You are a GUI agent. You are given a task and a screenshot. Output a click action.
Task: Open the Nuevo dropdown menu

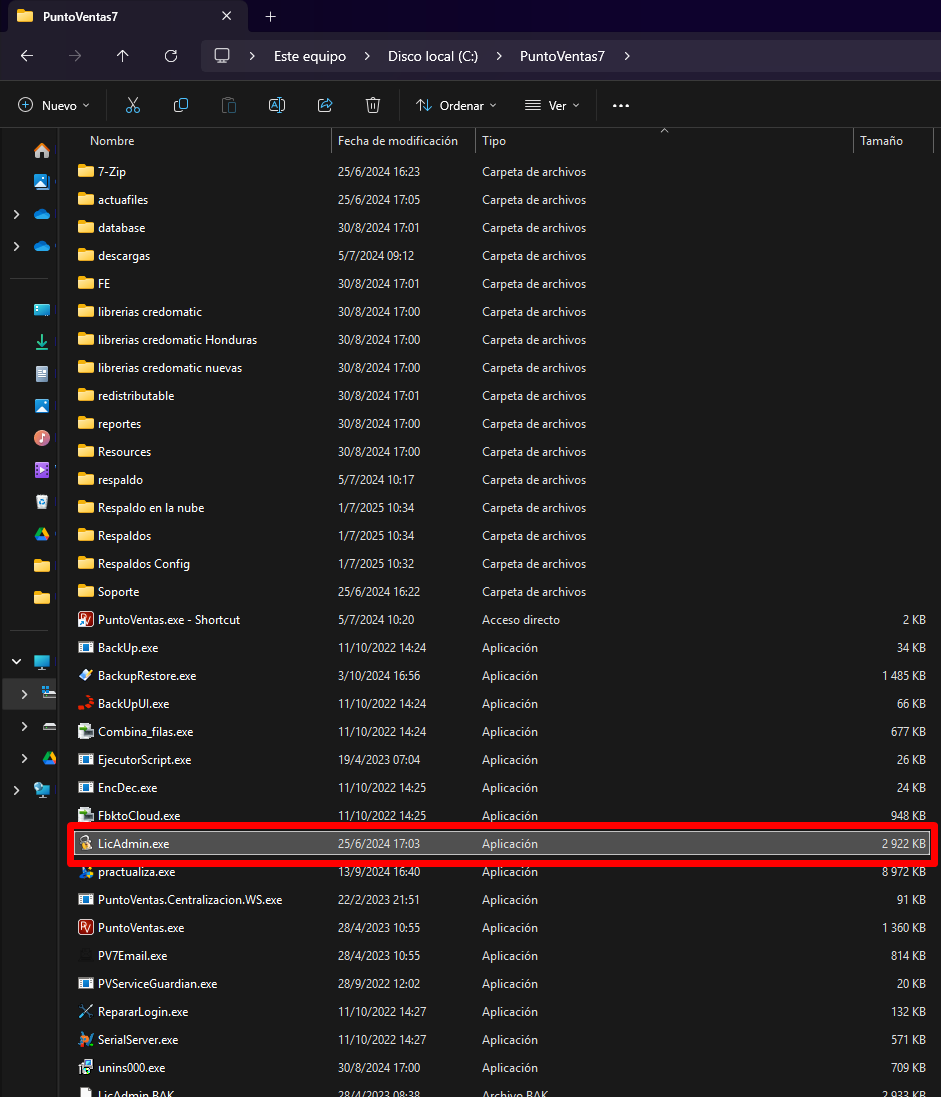pos(53,106)
